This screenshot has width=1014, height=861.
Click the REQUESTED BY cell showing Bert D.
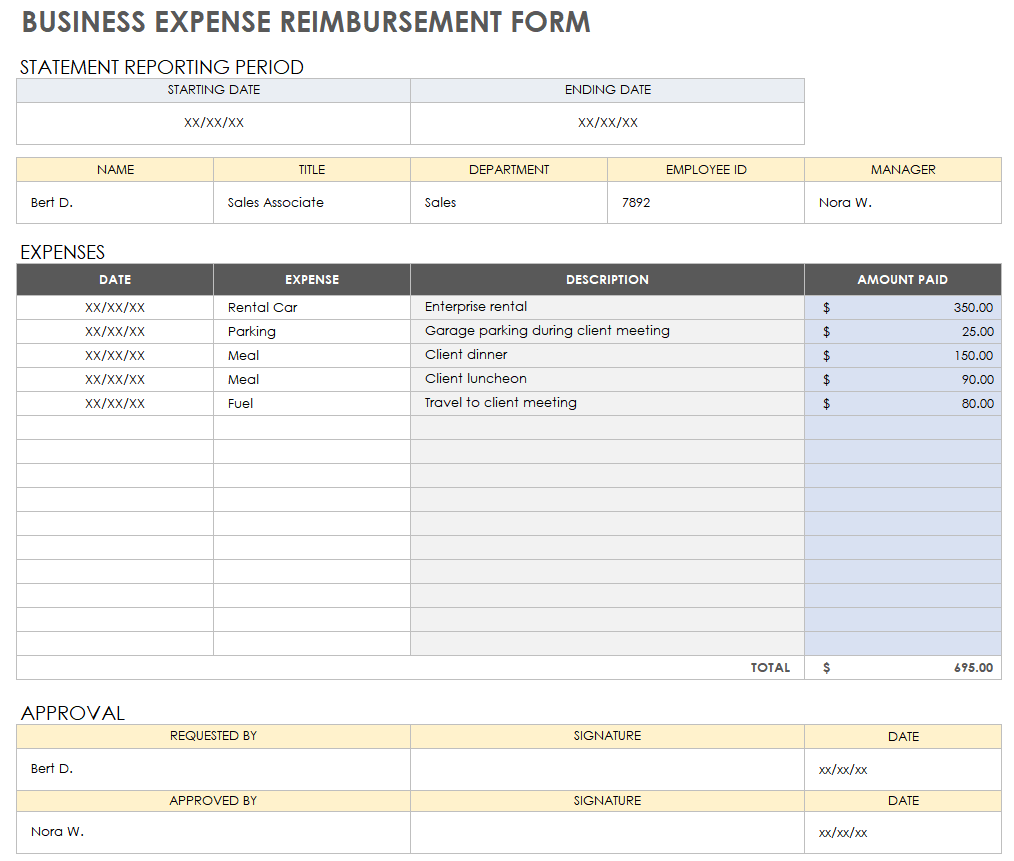point(213,769)
